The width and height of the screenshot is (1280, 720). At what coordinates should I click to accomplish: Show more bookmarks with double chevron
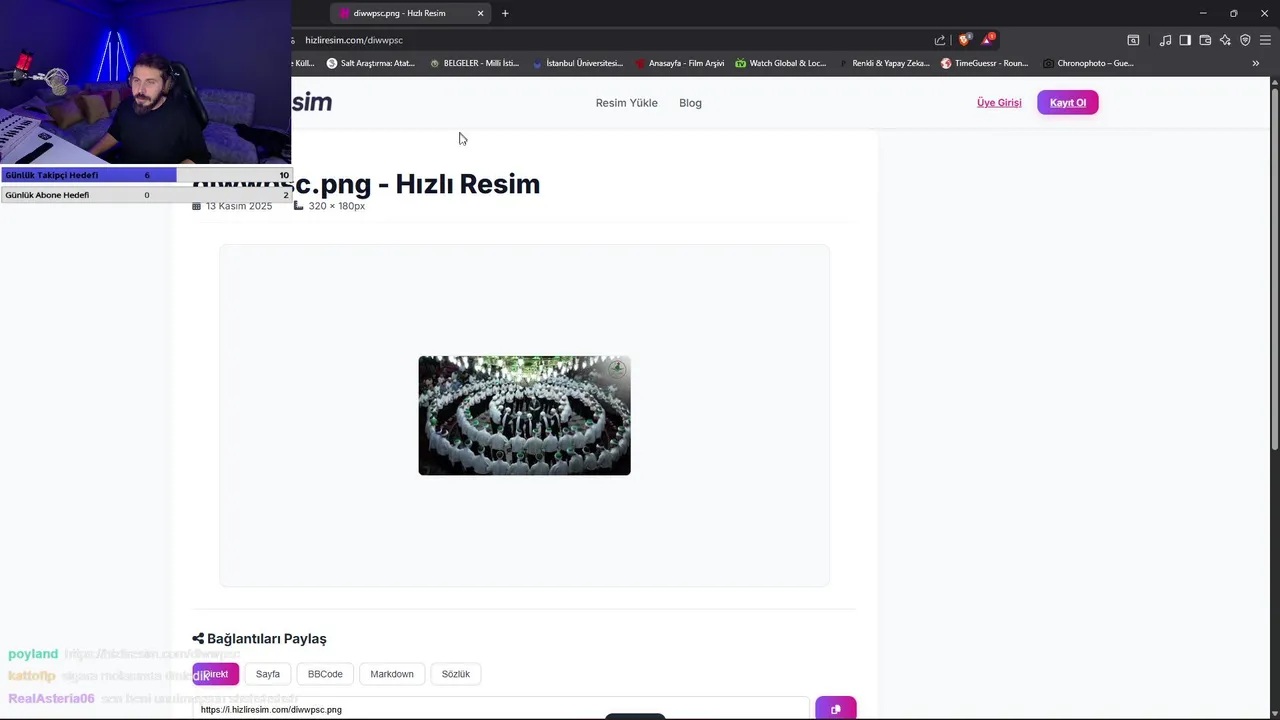(1256, 63)
